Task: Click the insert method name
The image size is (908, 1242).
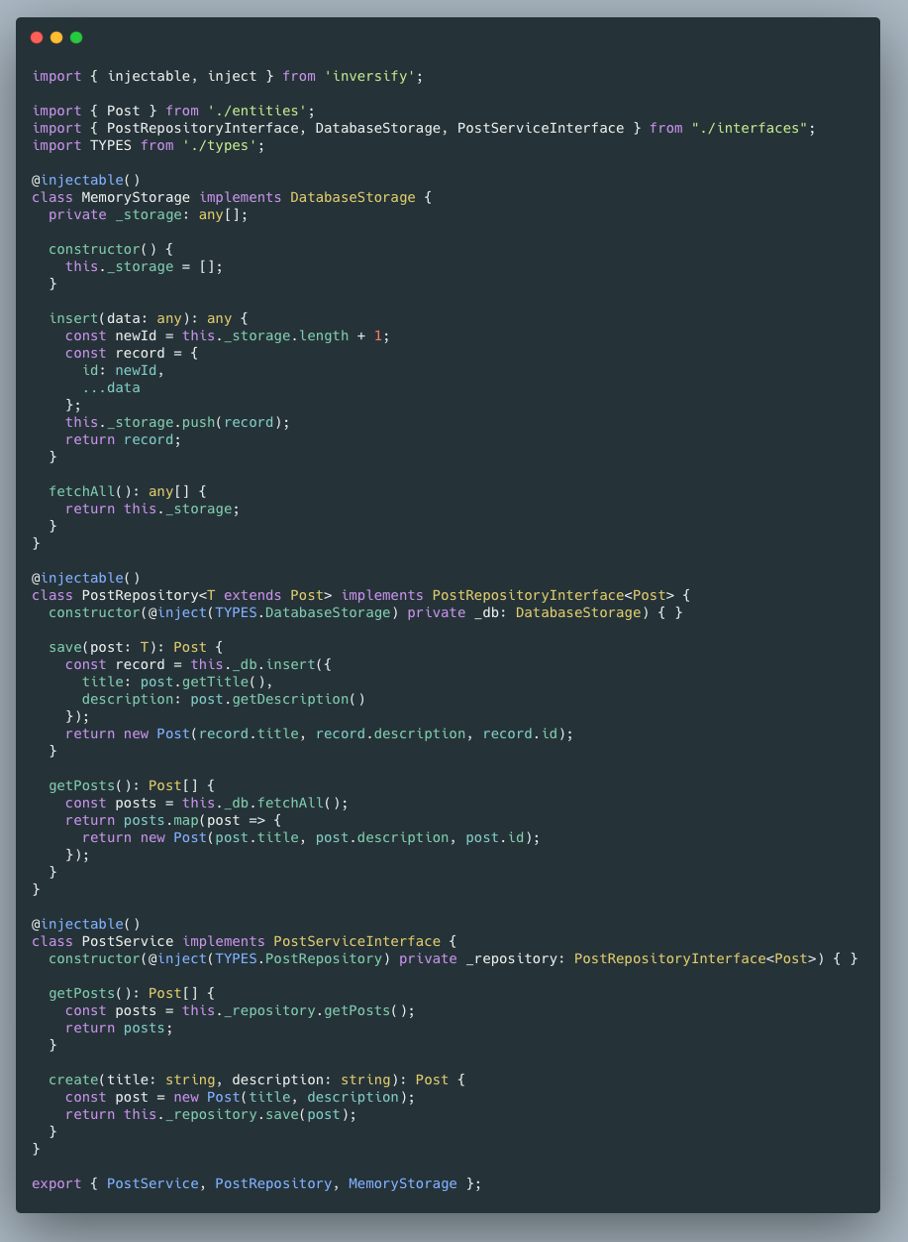Action: click(74, 317)
